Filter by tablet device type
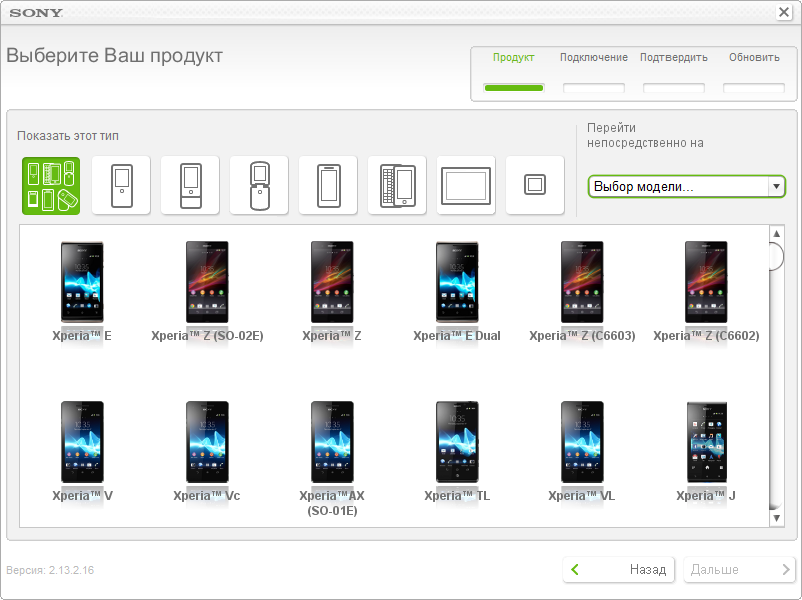Image resolution: width=802 pixels, height=600 pixels. (466, 185)
